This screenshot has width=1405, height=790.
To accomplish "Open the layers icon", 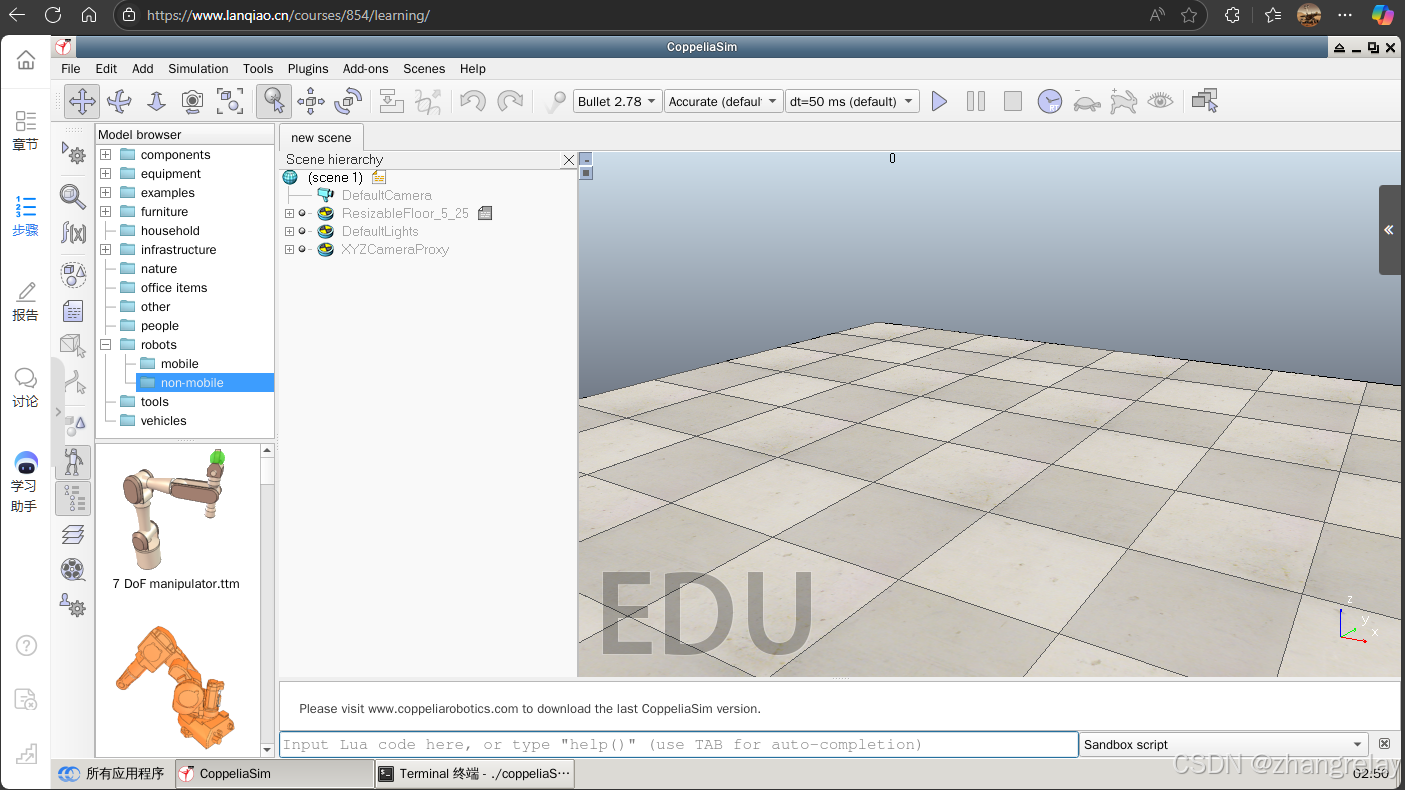I will click(x=73, y=534).
